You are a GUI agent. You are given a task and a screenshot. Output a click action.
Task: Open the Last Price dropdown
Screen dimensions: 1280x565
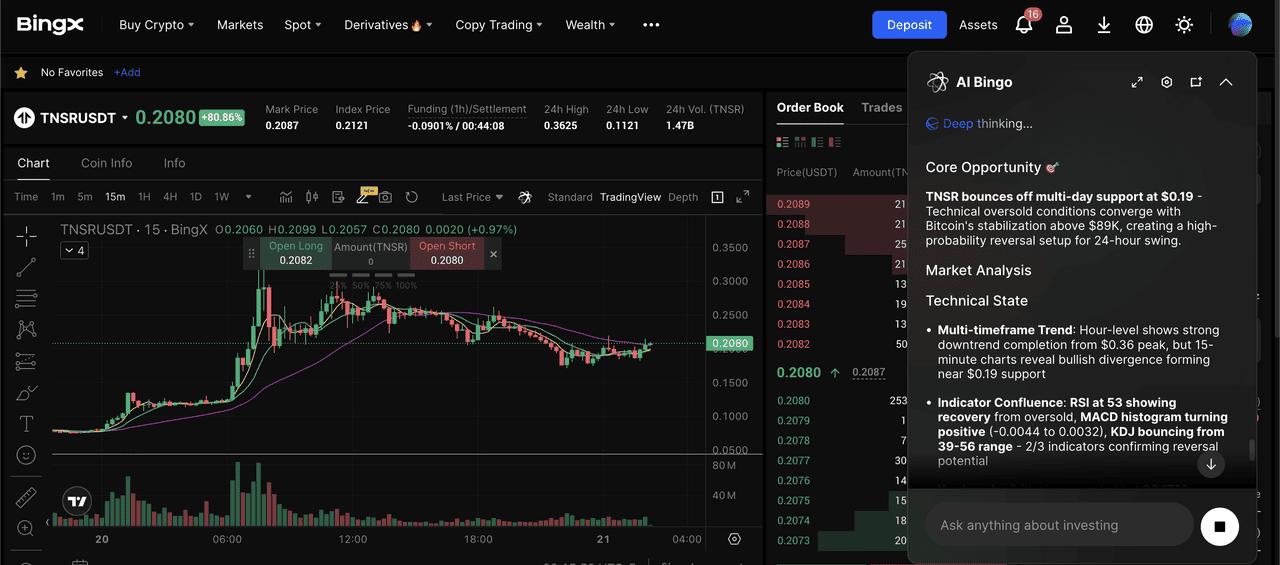pos(472,197)
